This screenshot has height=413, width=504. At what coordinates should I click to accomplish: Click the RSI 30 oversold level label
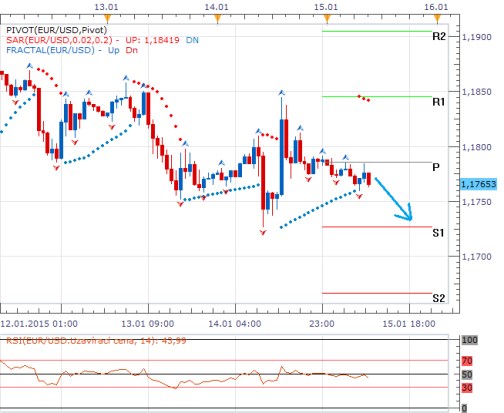pyautogui.click(x=467, y=388)
